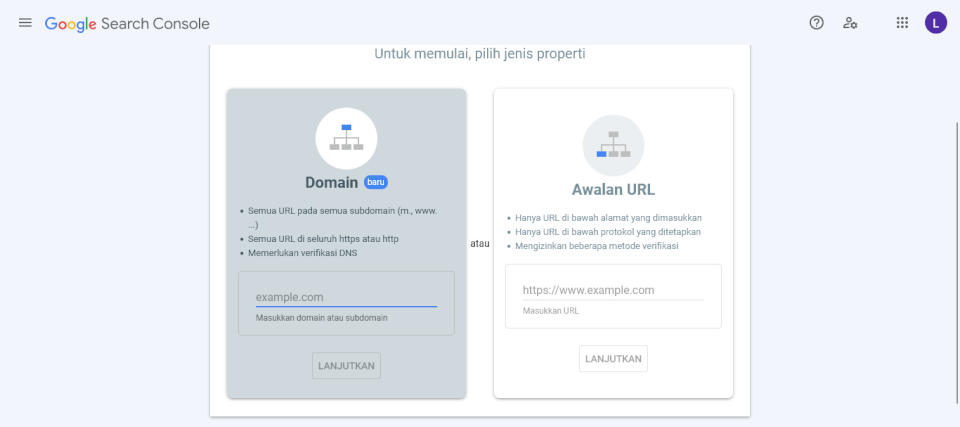Click the Google Search Console logo
960x427 pixels.
pyautogui.click(x=127, y=24)
